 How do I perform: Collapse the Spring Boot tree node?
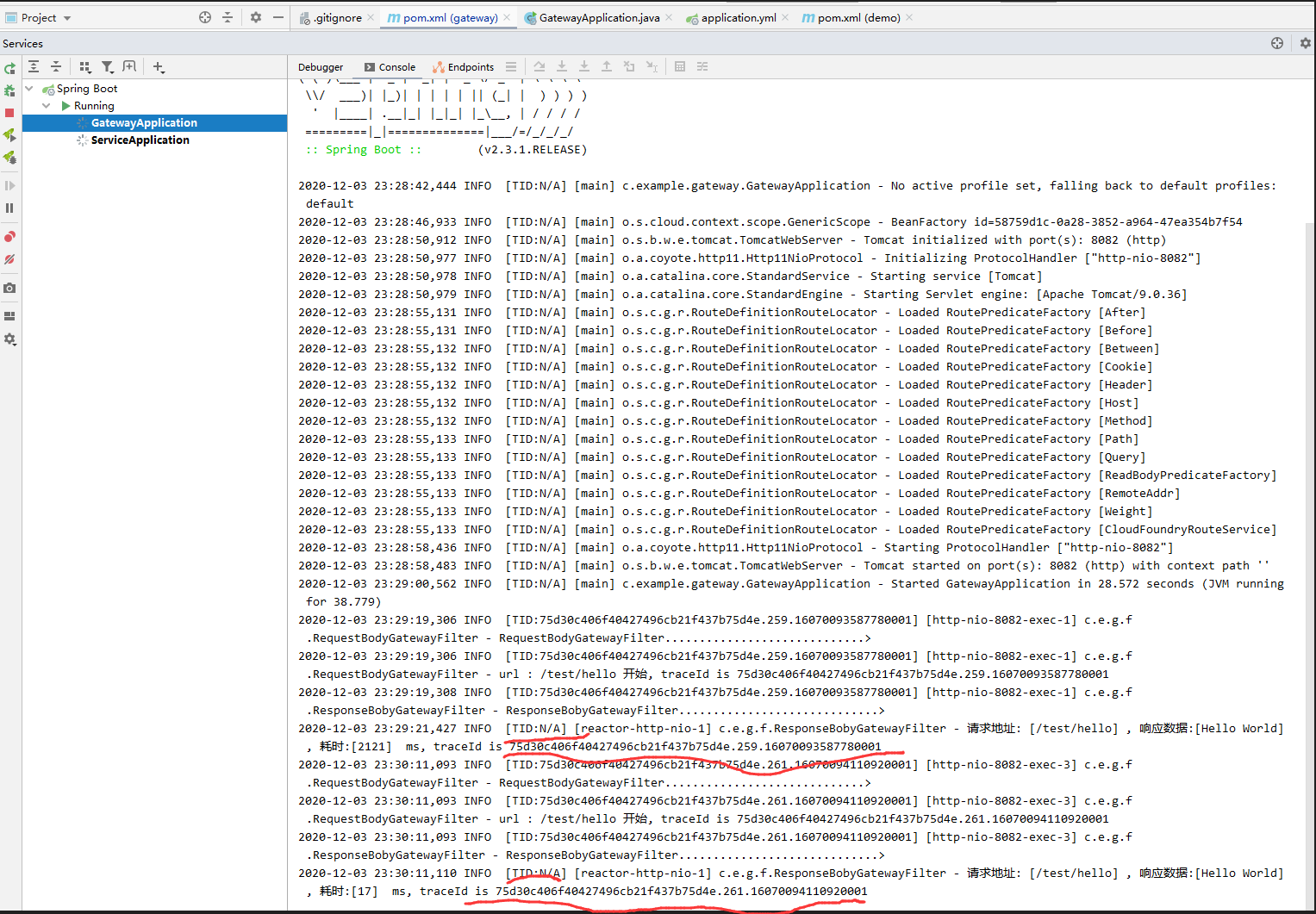point(28,88)
